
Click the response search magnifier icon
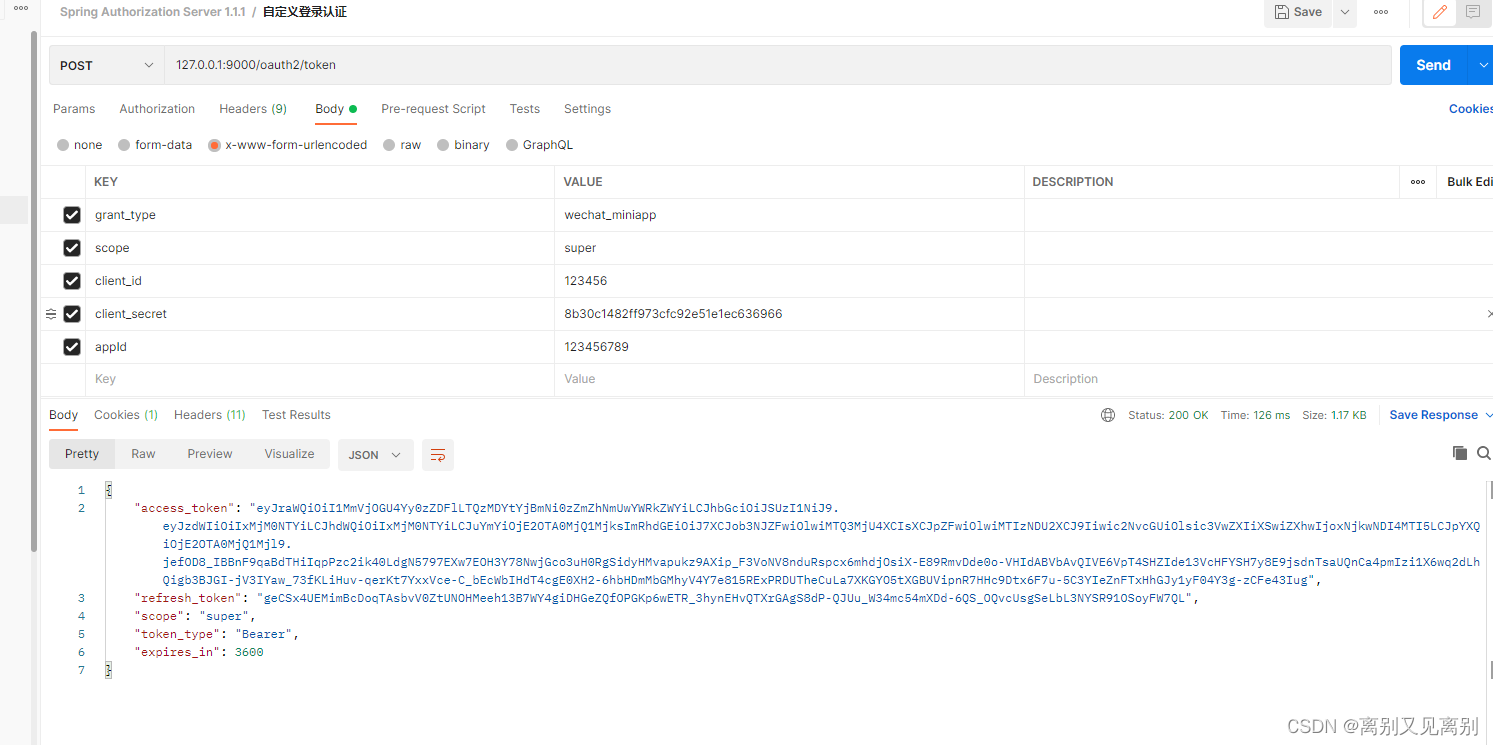(1484, 453)
